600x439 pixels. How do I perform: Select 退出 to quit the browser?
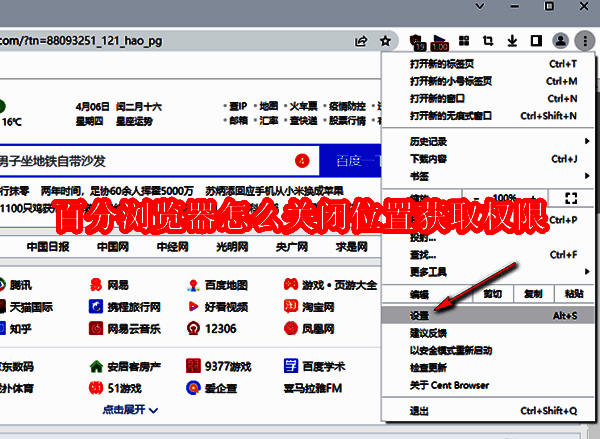tap(488, 411)
